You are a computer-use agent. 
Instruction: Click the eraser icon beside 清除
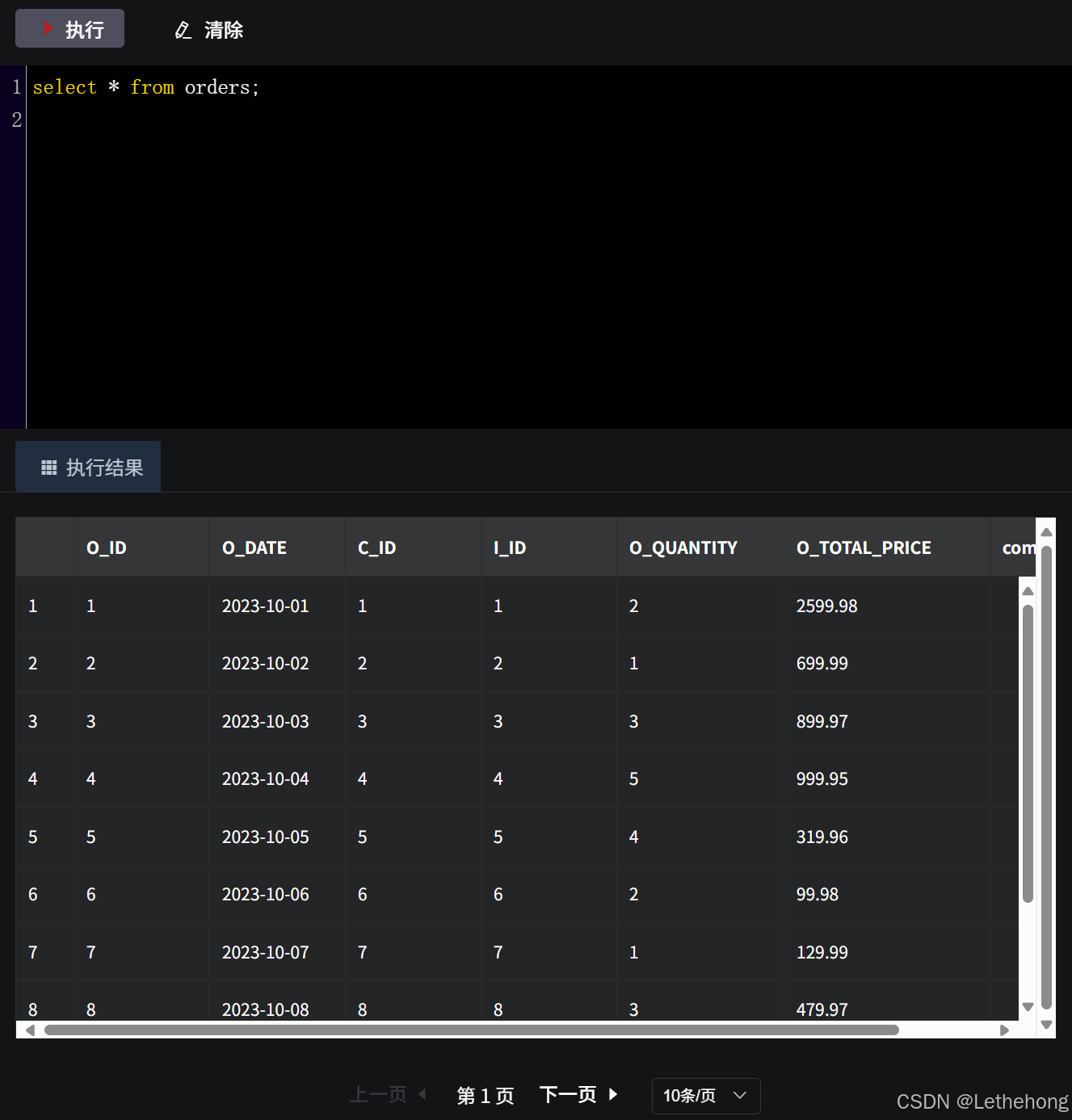tap(183, 31)
